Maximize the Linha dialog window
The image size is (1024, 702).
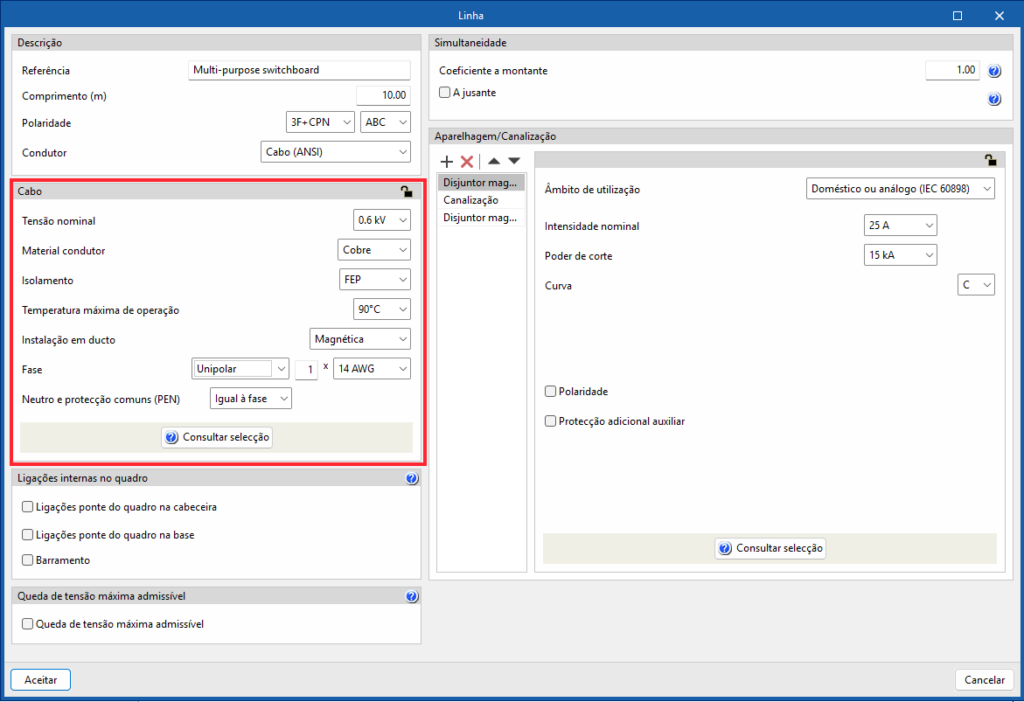coord(957,16)
